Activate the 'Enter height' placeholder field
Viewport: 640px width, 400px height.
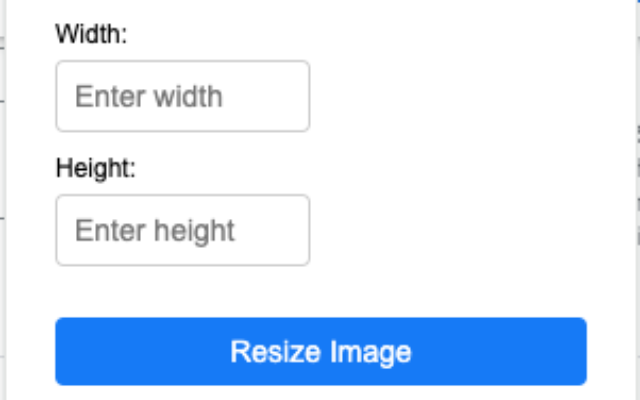point(182,230)
